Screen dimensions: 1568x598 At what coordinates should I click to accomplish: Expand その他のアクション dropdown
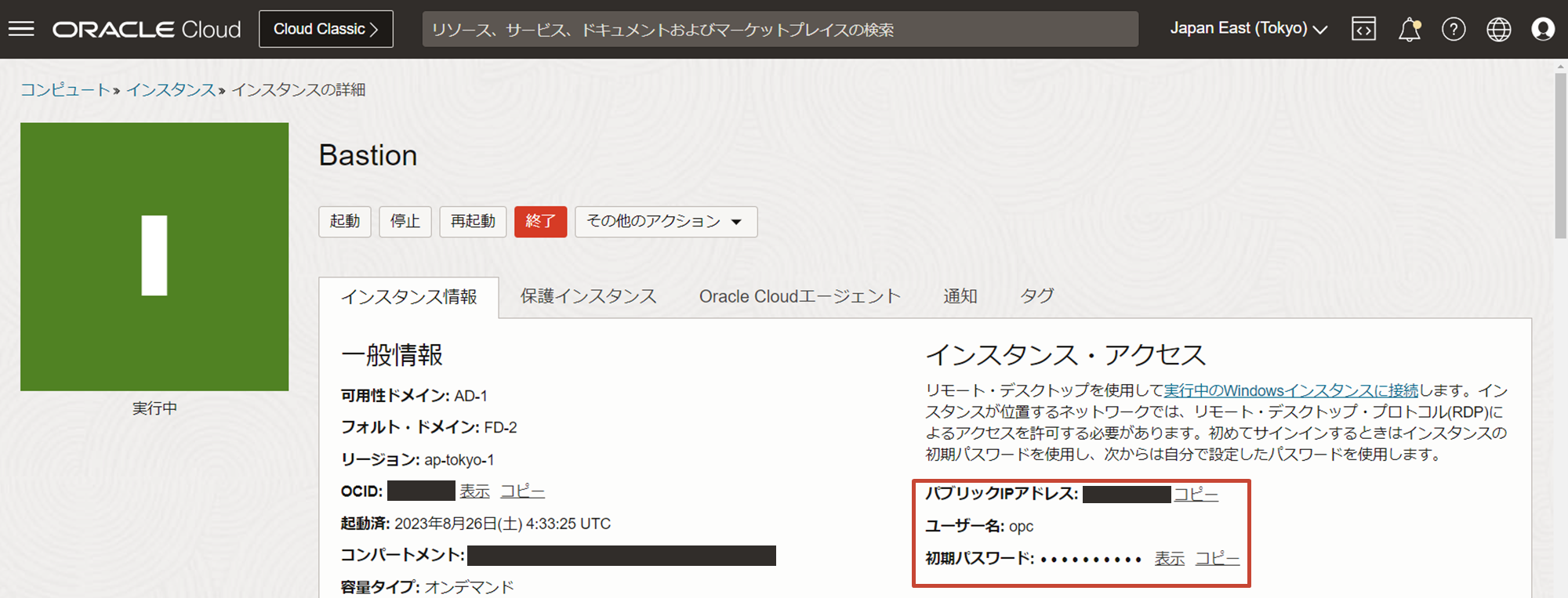[666, 221]
